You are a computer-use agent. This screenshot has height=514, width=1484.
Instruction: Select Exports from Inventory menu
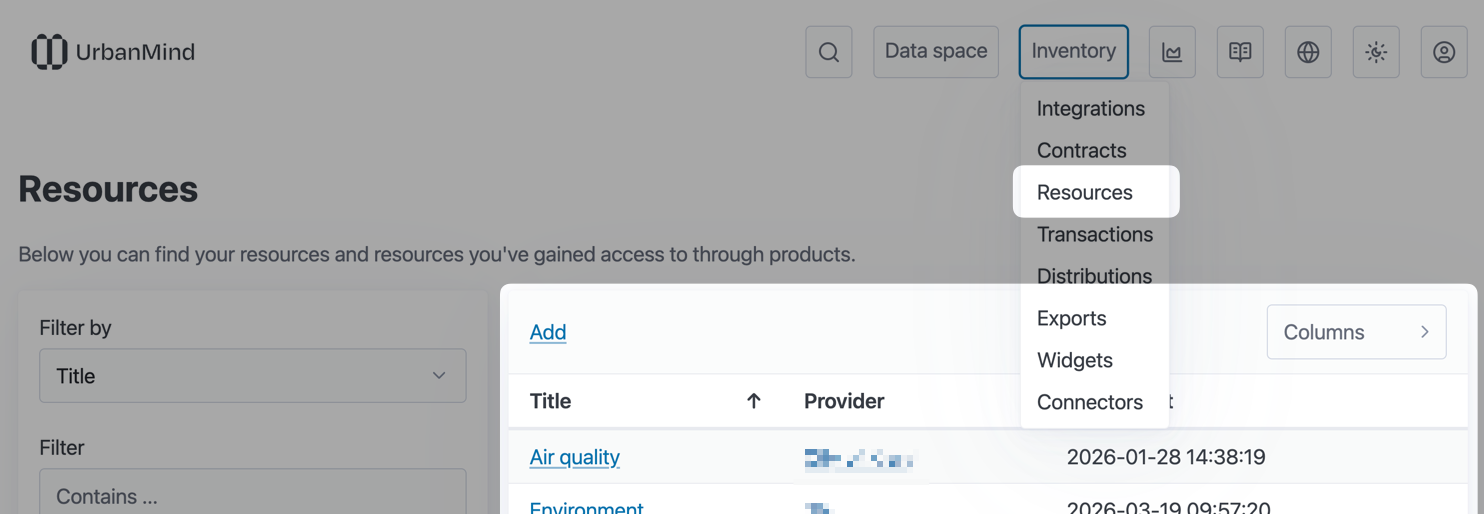click(x=1072, y=318)
